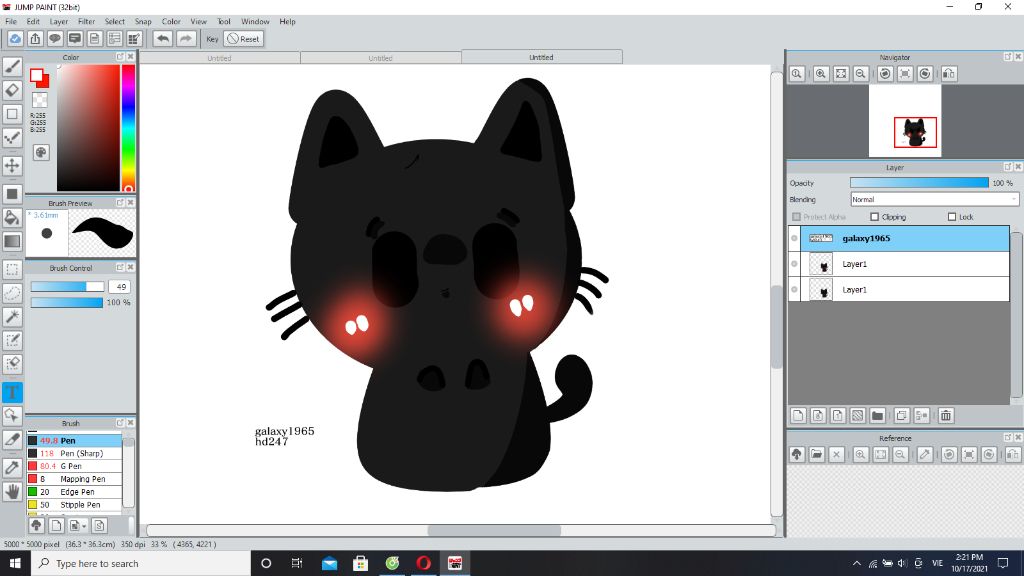1024x576 pixels.
Task: Select the Stipple Pen brush
Action: tap(74, 505)
